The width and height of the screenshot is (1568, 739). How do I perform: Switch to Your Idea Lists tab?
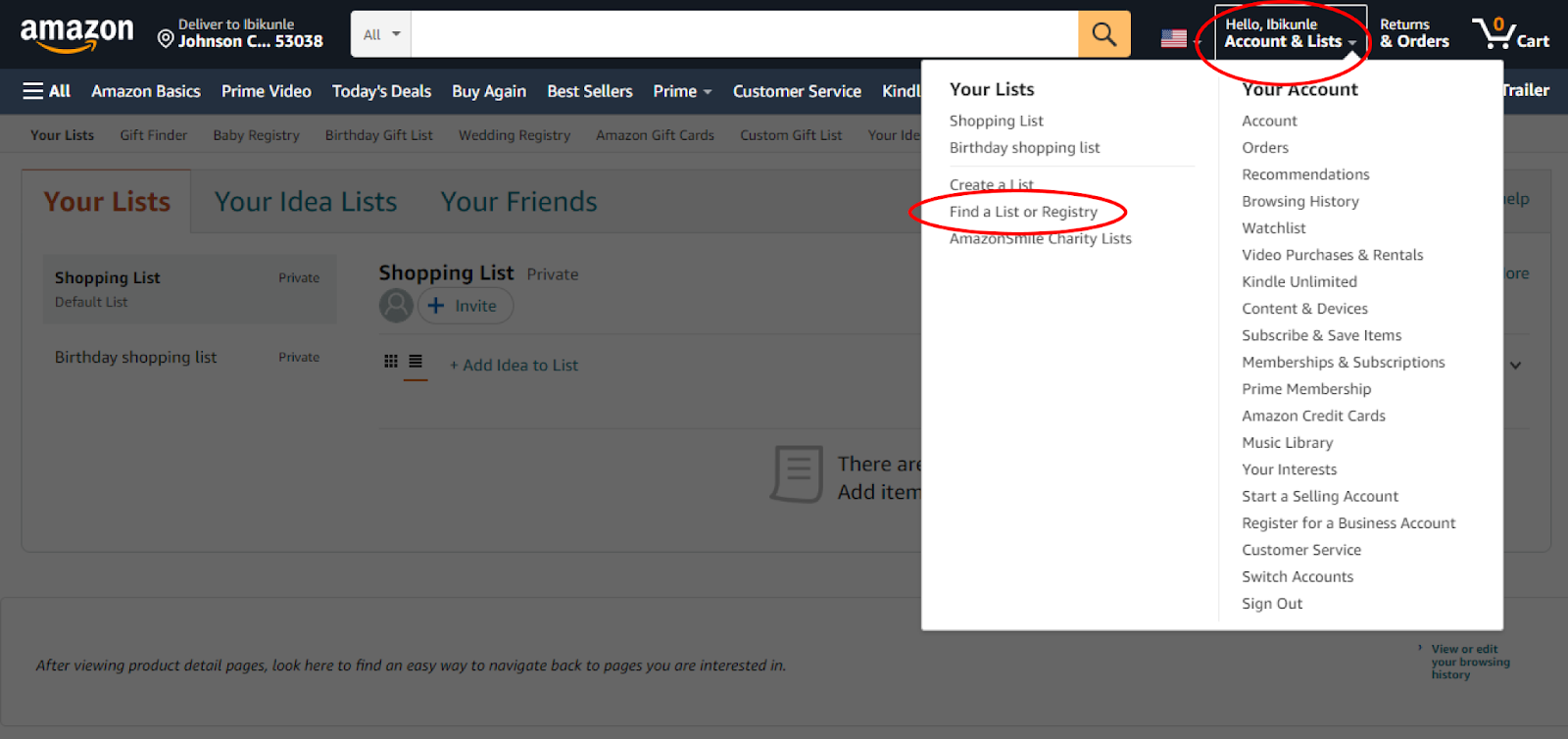(306, 202)
